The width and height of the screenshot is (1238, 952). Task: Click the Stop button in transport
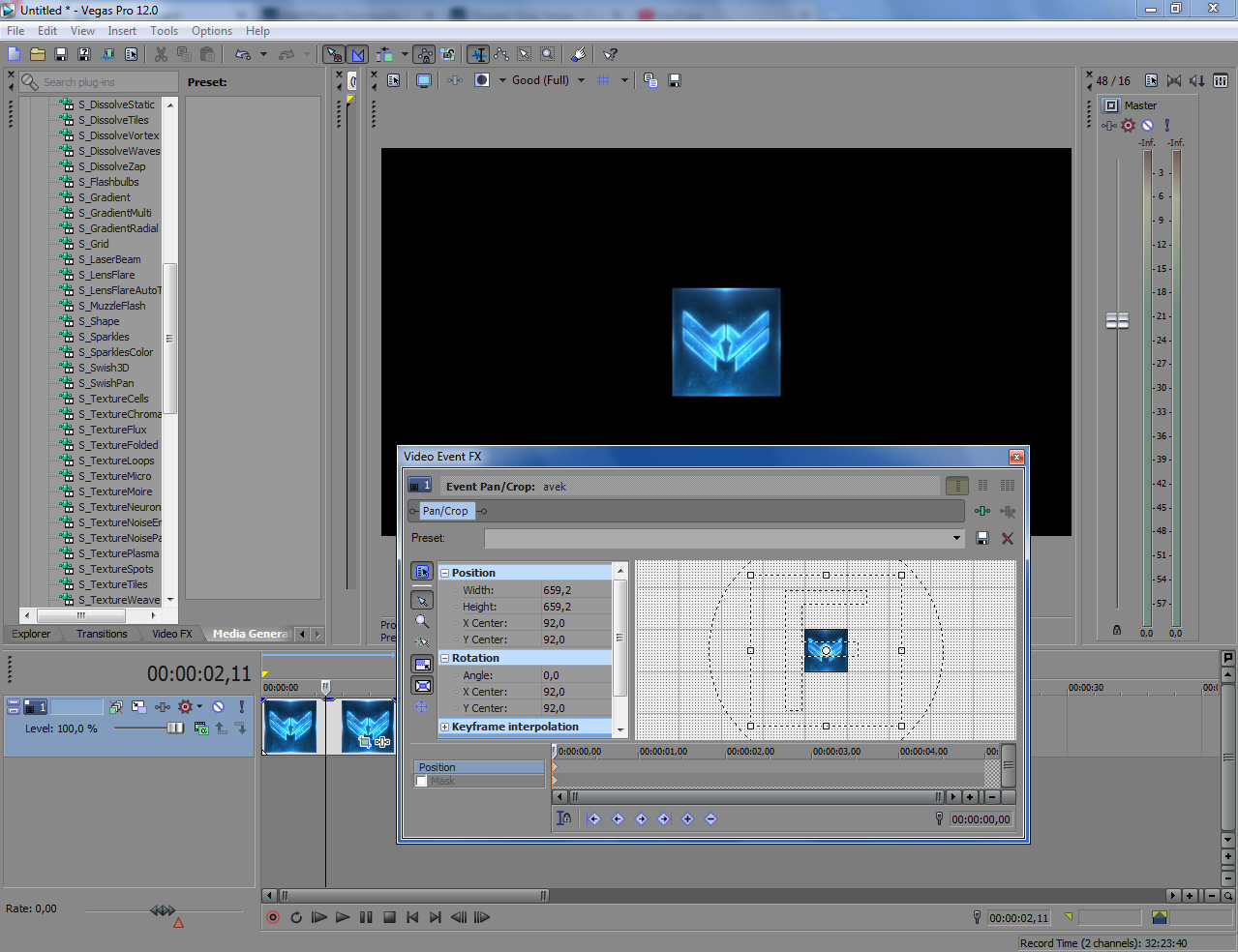click(x=389, y=917)
